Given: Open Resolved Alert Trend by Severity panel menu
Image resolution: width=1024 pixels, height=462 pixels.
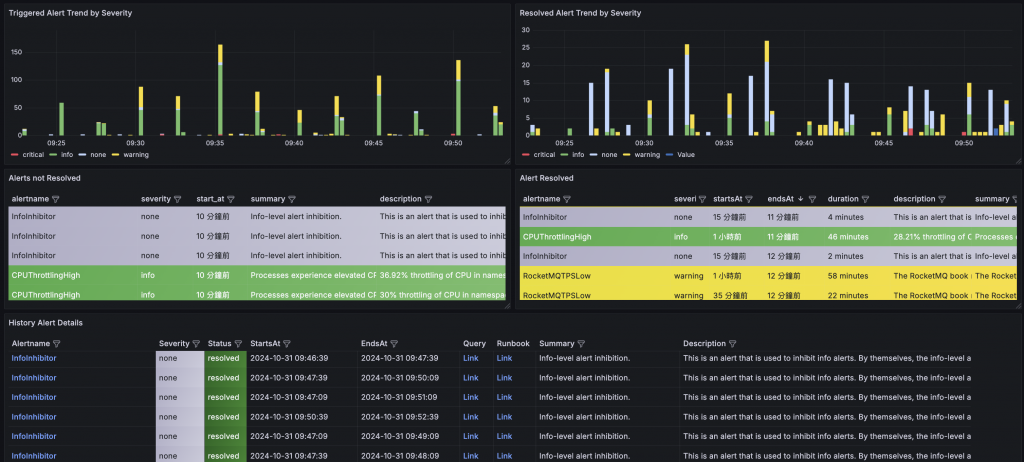Looking at the screenshot, I should click(580, 13).
